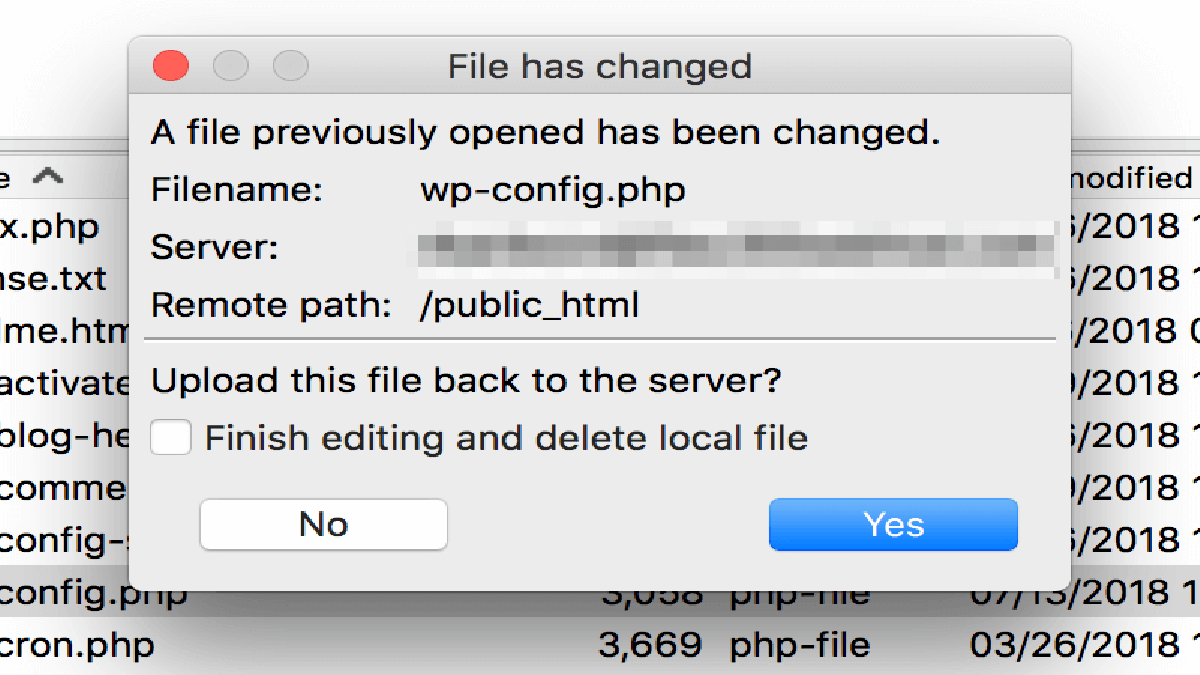
Task: Click the 3,669 file size cell
Action: [x=650, y=645]
